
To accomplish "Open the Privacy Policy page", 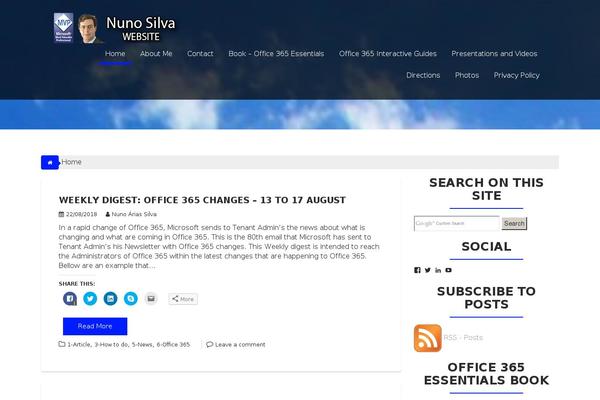I will click(517, 75).
